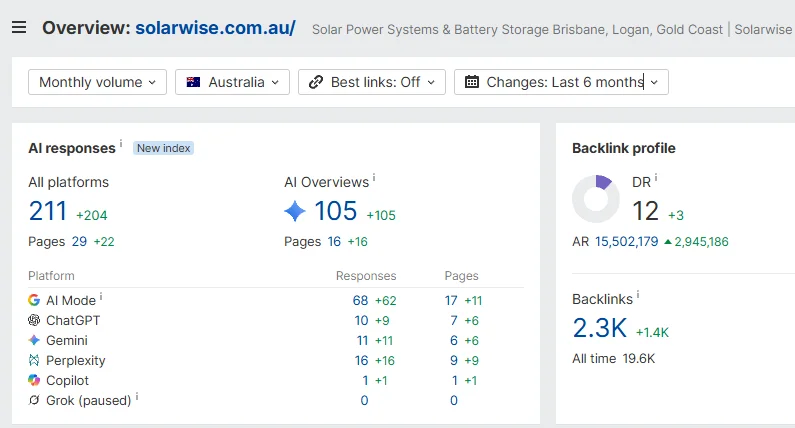The image size is (795, 428).
Task: Click the info icon beside AI Mode
Action: 101,297
